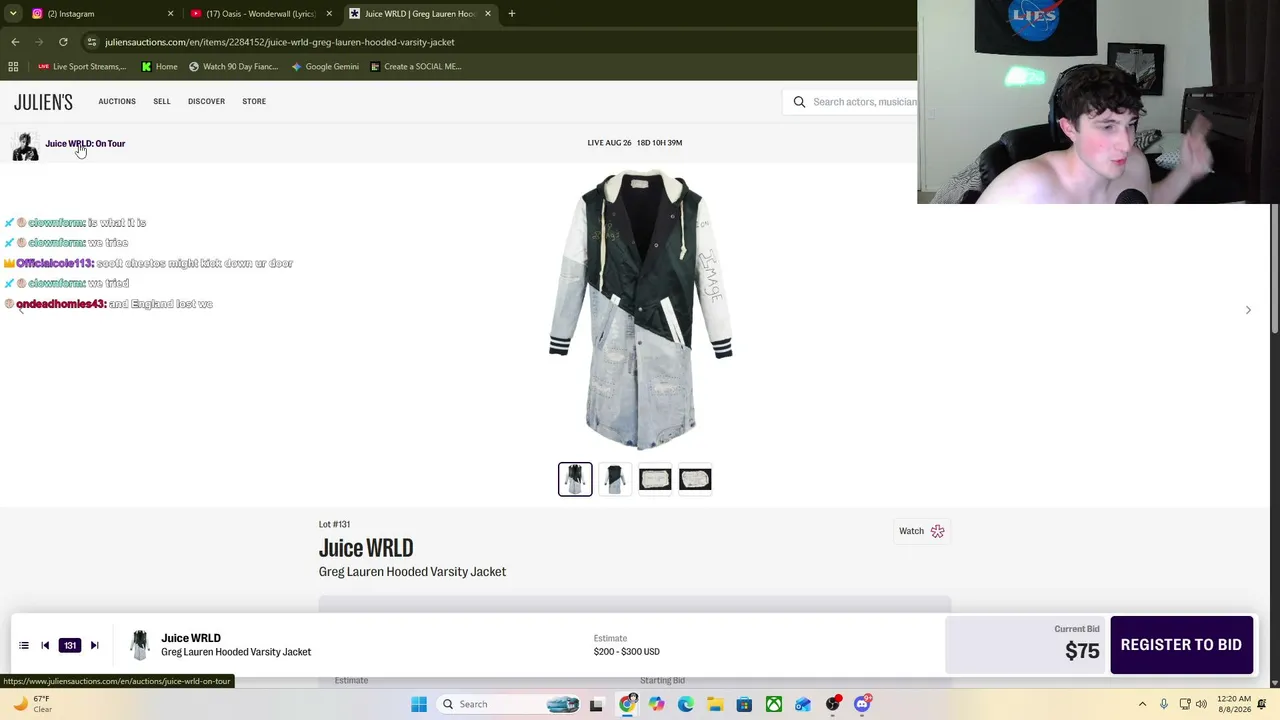Open the Discover menu
Viewport: 1280px width, 720px height.
(206, 101)
